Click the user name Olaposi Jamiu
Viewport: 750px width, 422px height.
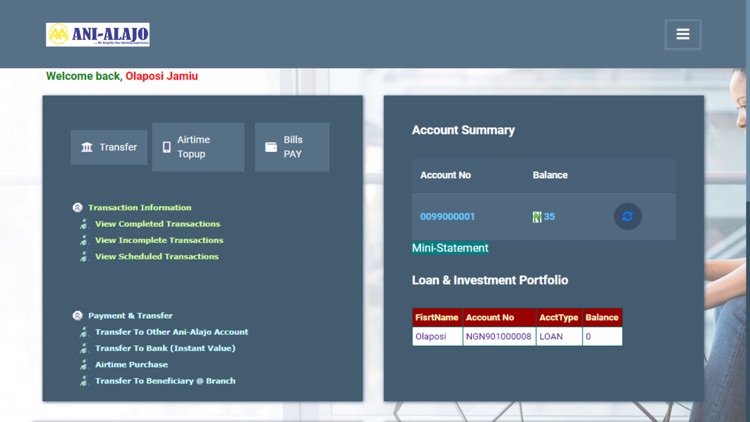[162, 76]
